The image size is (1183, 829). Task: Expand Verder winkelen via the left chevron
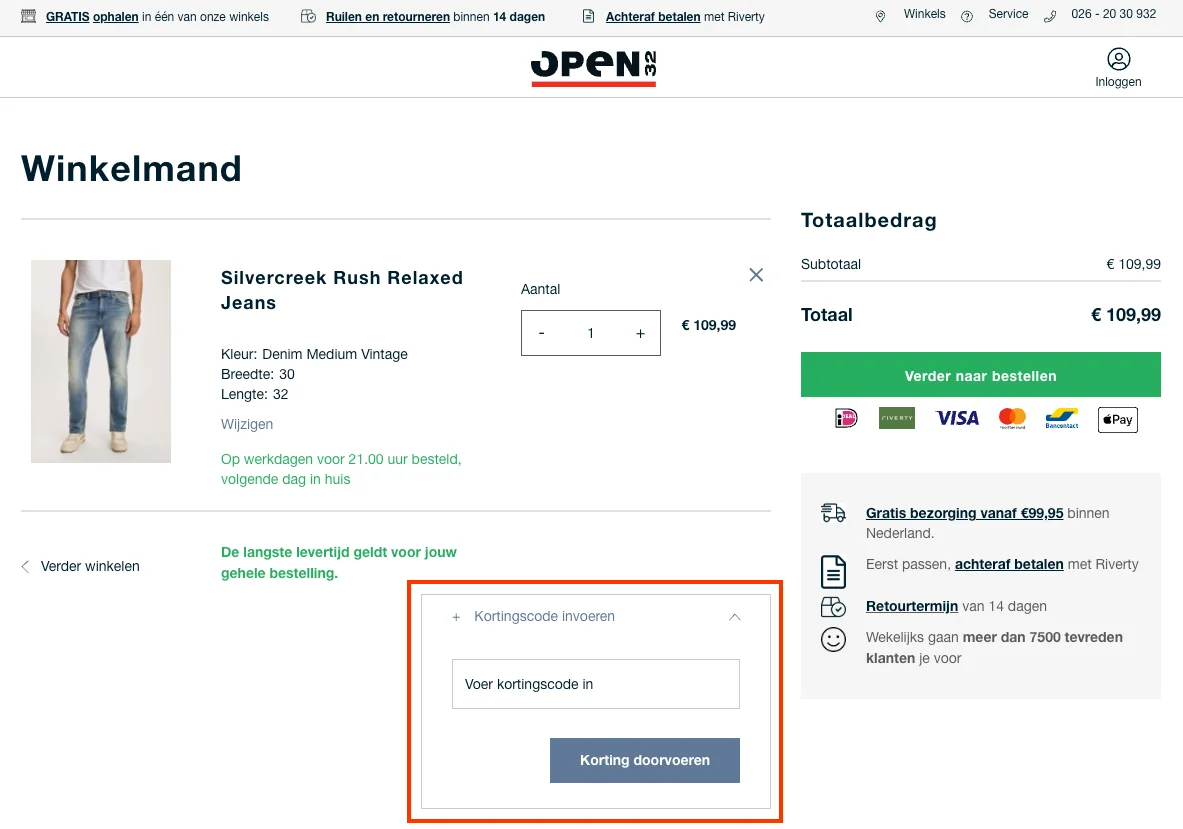tap(24, 566)
